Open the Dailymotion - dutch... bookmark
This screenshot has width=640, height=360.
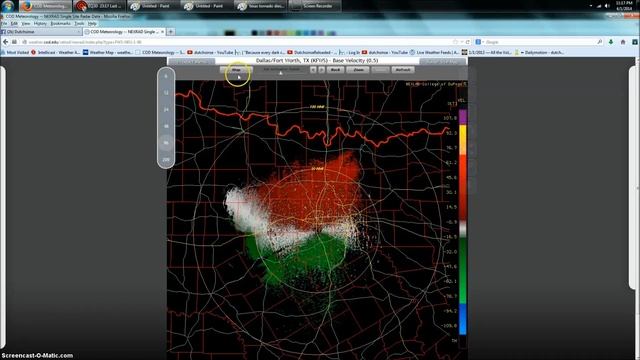tap(539, 52)
